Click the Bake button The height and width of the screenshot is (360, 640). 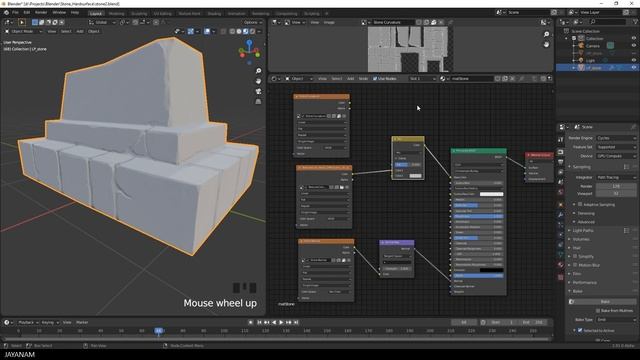point(602,302)
